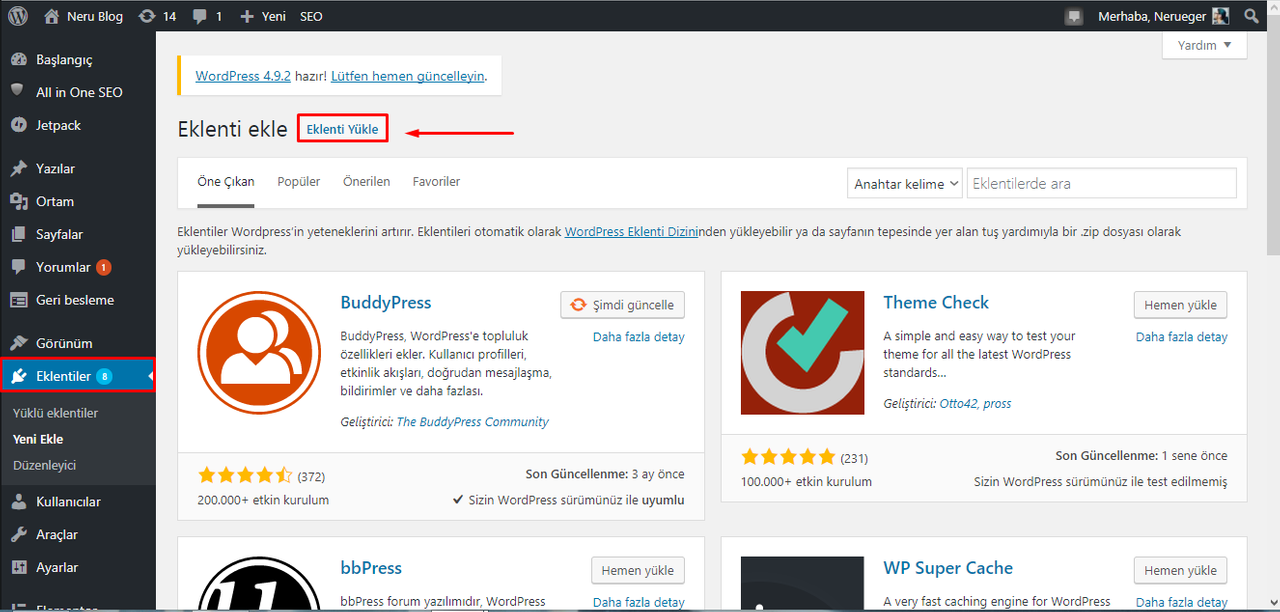Open Daha fazla detay for WP Super Cache
Image resolution: width=1280 pixels, height=612 pixels.
pos(1182,602)
